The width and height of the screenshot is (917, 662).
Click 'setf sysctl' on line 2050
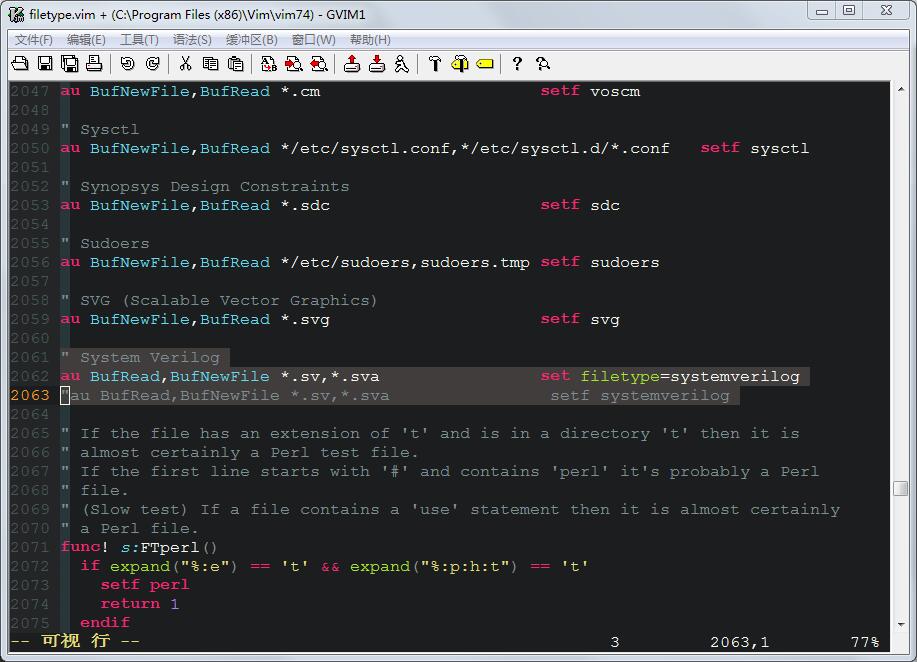[755, 148]
